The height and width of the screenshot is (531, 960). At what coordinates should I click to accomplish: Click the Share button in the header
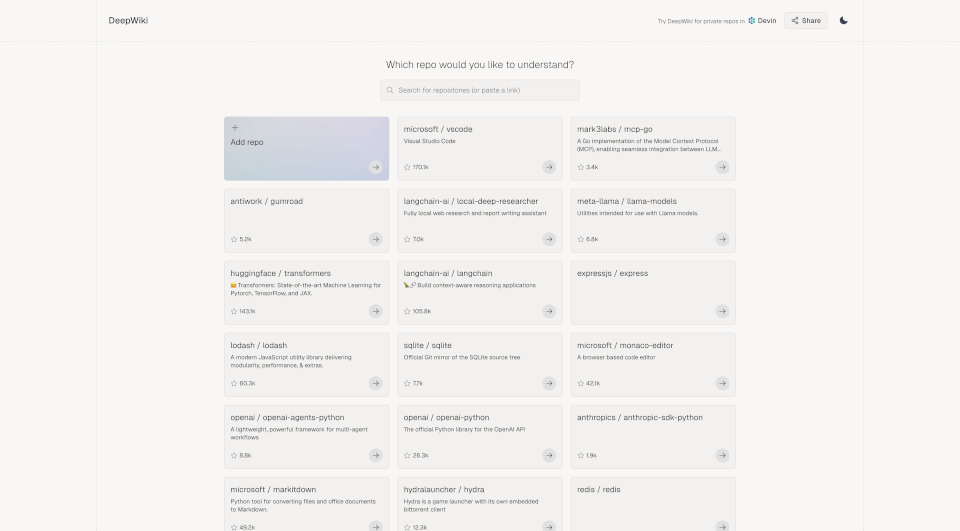click(x=805, y=20)
